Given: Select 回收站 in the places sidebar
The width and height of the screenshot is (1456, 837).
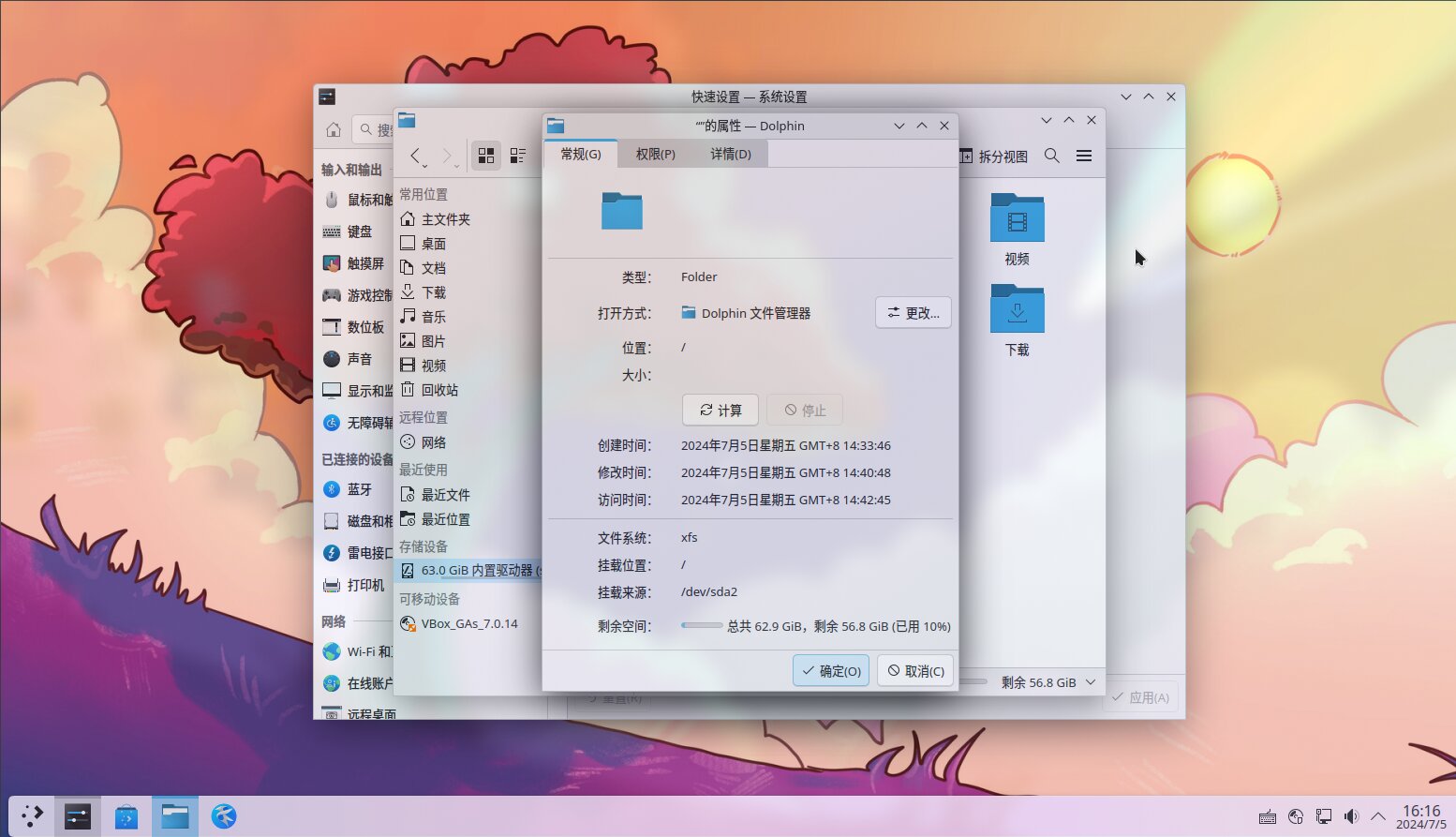Looking at the screenshot, I should [x=438, y=390].
